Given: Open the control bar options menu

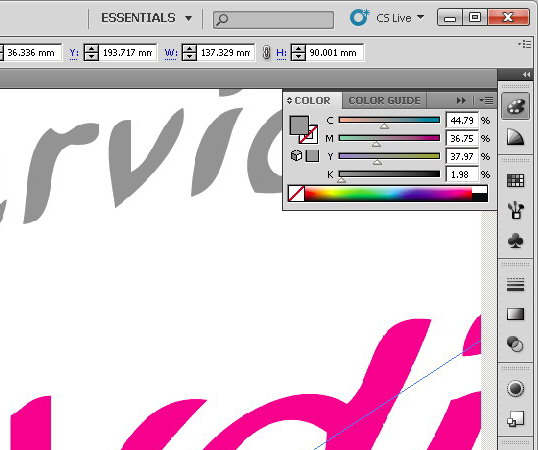Looking at the screenshot, I should coord(525,44).
